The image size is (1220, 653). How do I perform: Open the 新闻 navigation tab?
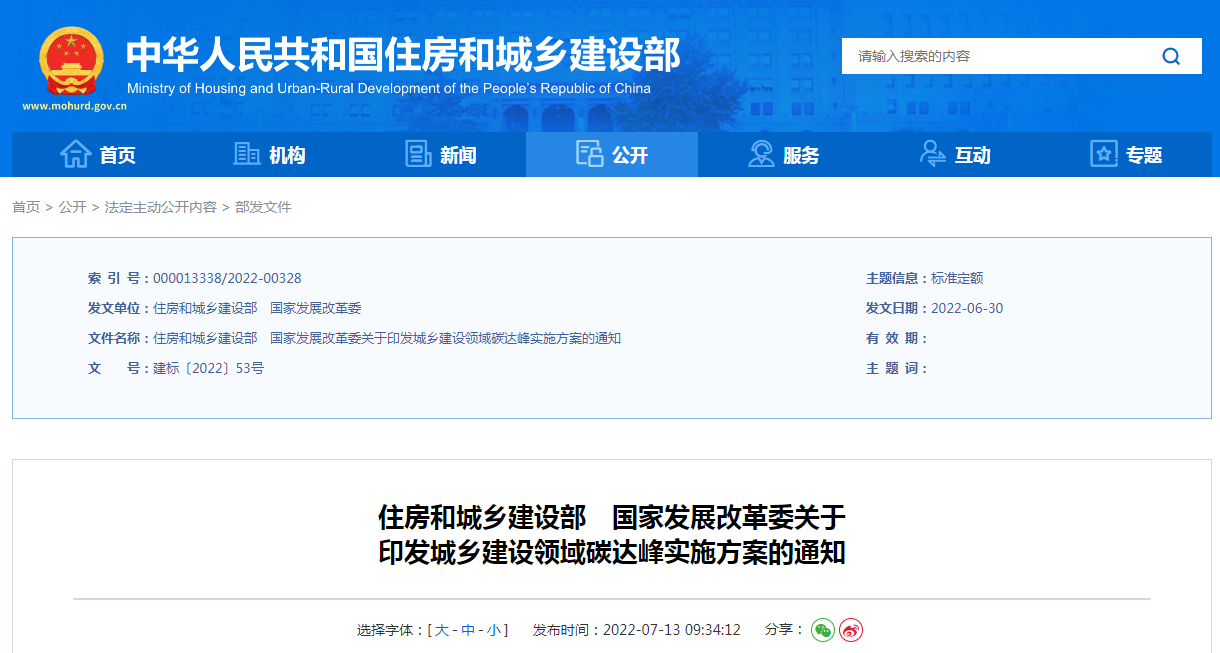point(440,154)
